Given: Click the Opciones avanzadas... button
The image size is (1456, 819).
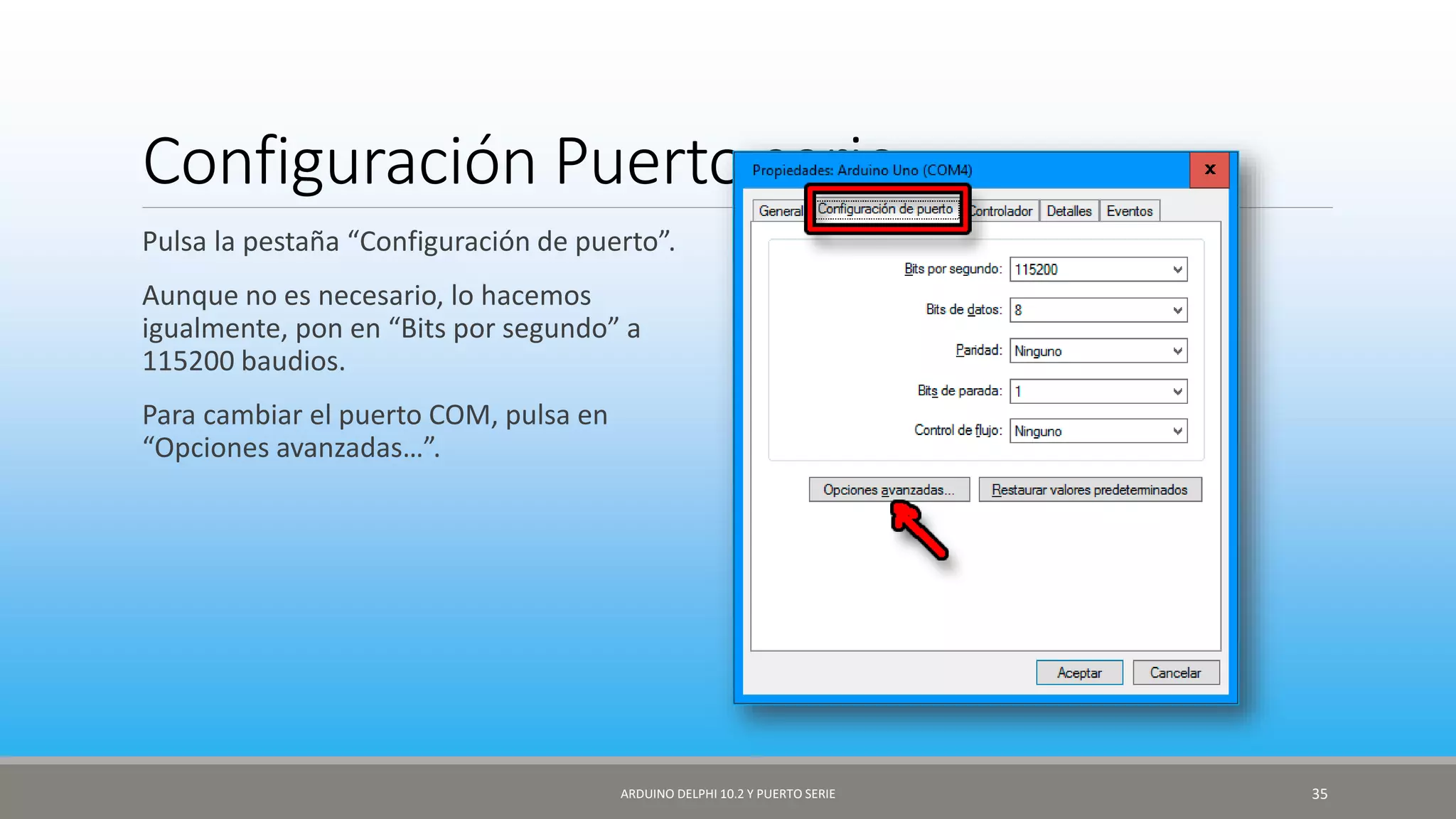Looking at the screenshot, I should (889, 490).
